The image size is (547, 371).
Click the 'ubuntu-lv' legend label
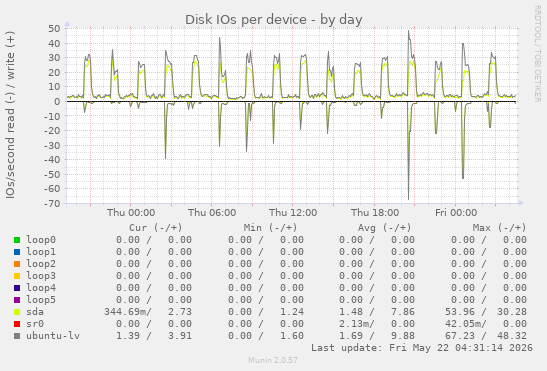click(x=53, y=336)
